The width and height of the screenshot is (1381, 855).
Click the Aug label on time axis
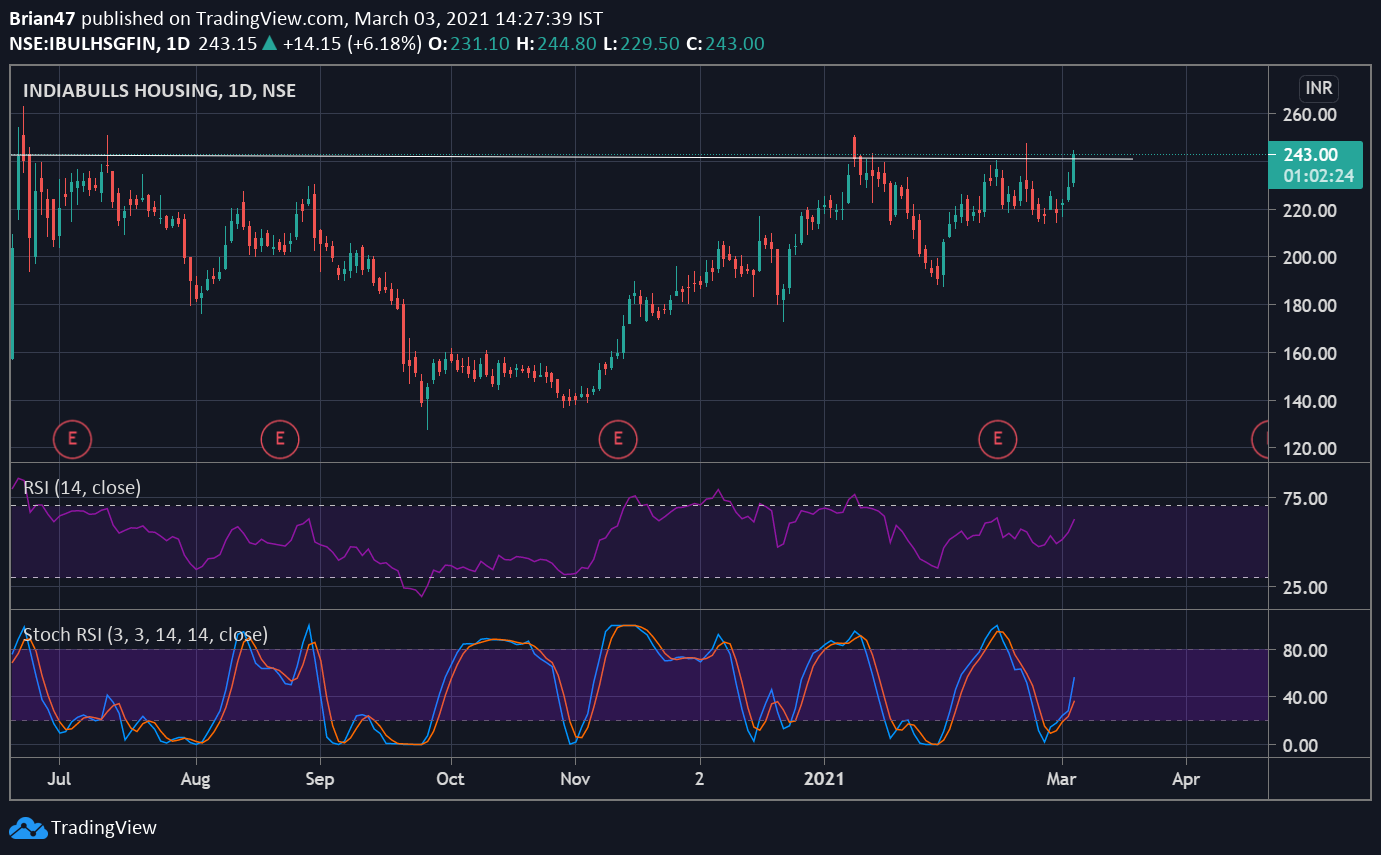coord(196,778)
